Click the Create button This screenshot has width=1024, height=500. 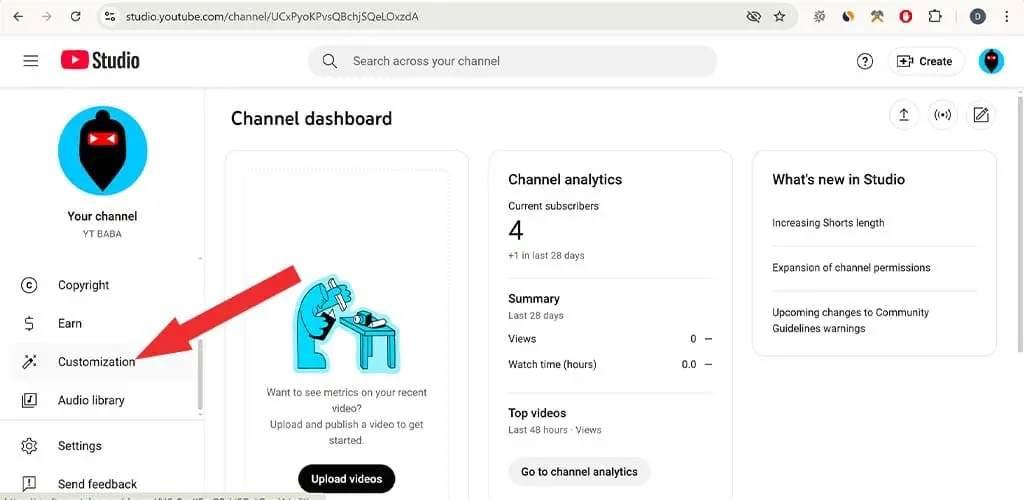coord(925,61)
